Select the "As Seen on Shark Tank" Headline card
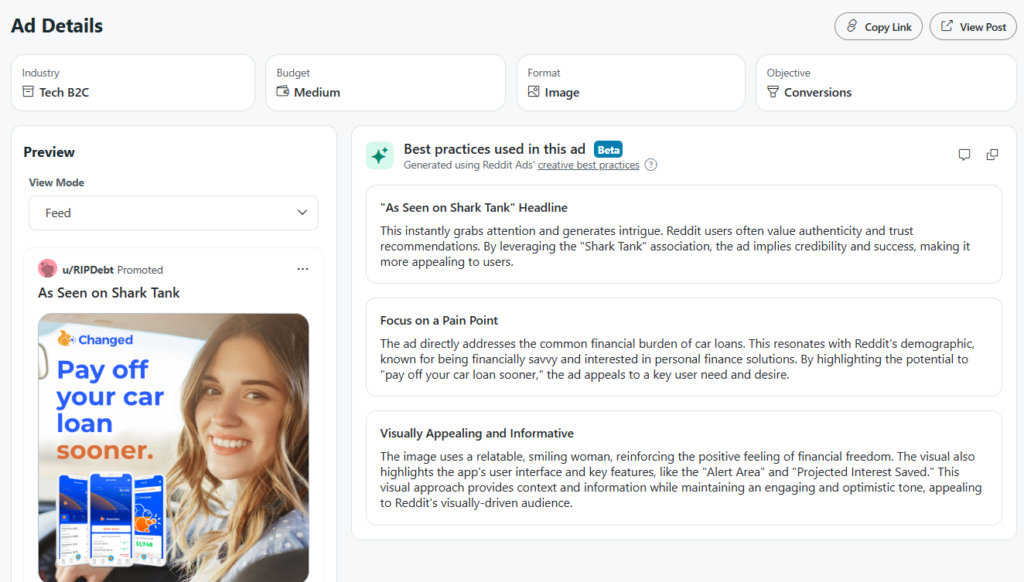 tap(683, 234)
